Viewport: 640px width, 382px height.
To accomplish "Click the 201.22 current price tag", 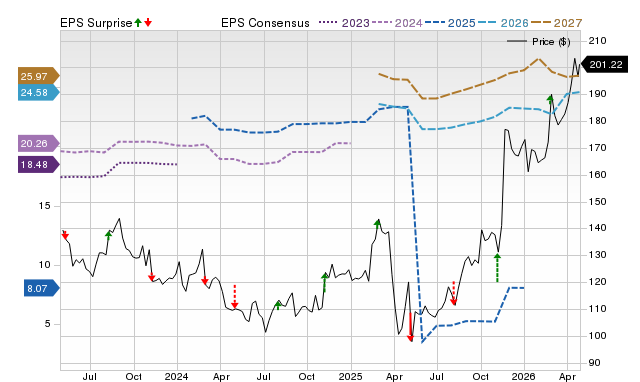I will click(604, 64).
